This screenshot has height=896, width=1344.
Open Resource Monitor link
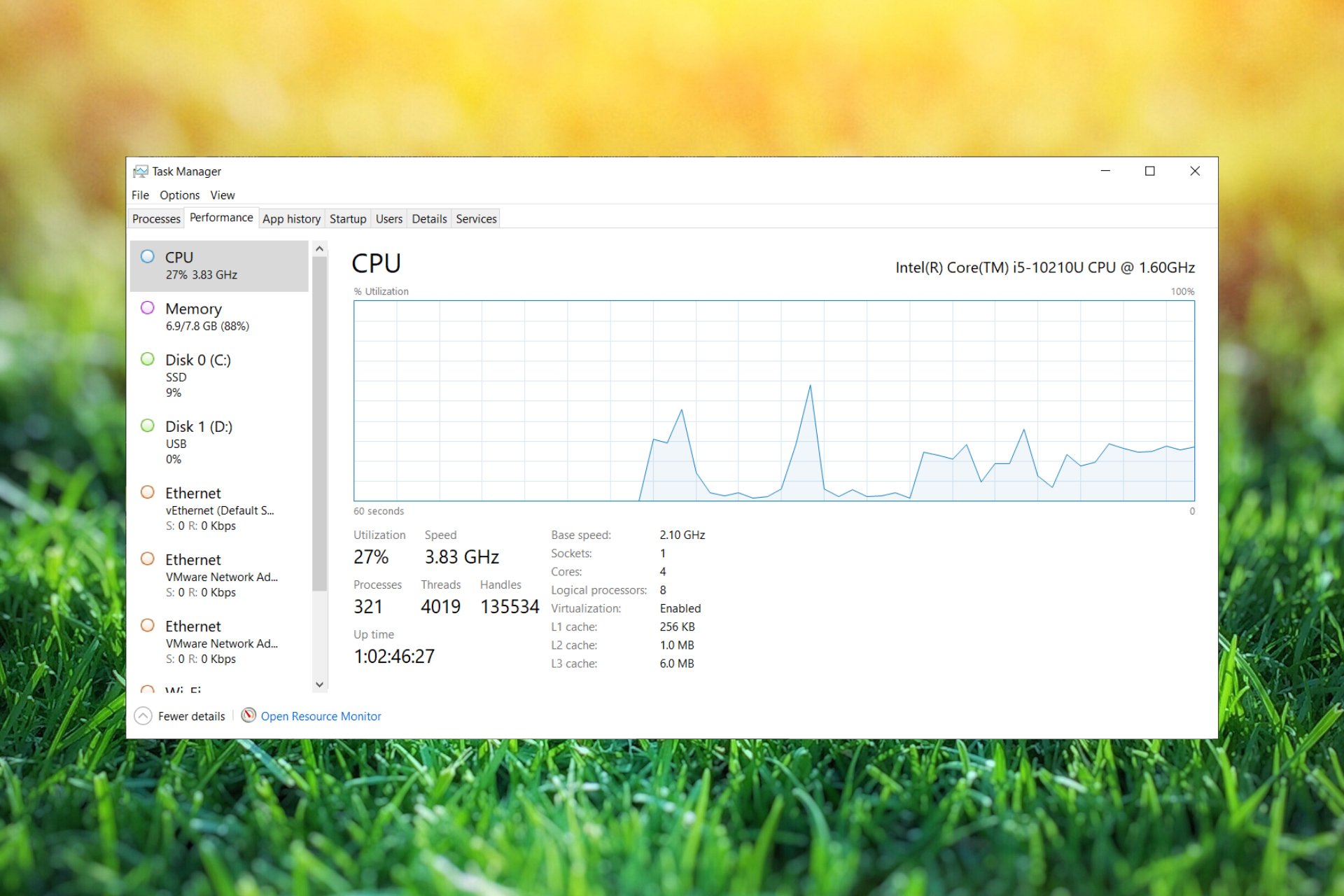click(321, 716)
